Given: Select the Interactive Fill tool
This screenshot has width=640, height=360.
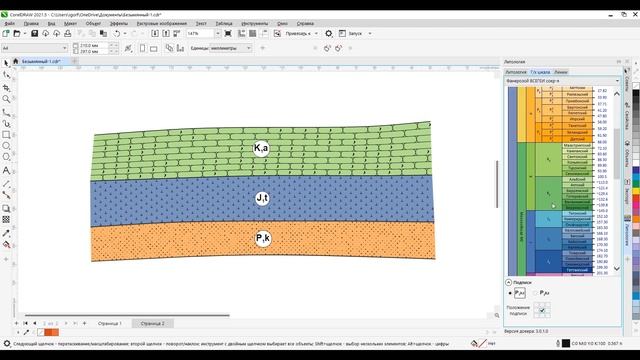Looking at the screenshot, I should [x=6, y=245].
